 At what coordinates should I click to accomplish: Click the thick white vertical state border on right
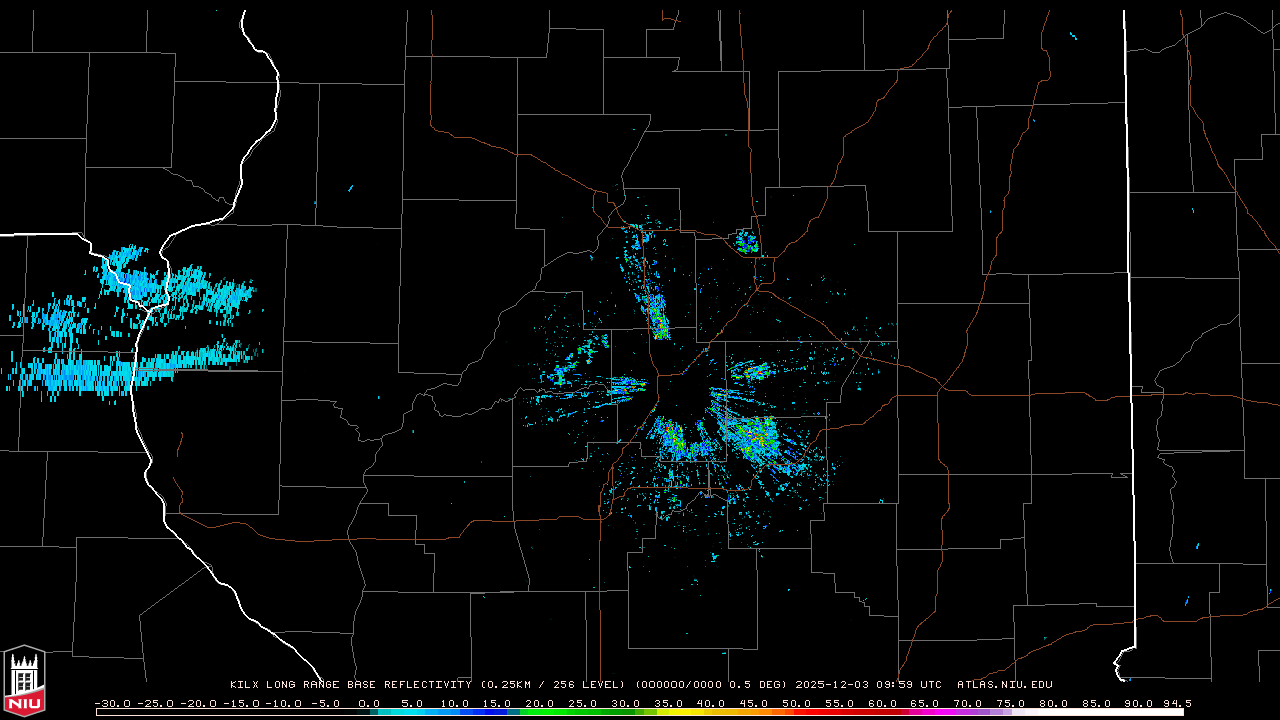coord(1129,300)
